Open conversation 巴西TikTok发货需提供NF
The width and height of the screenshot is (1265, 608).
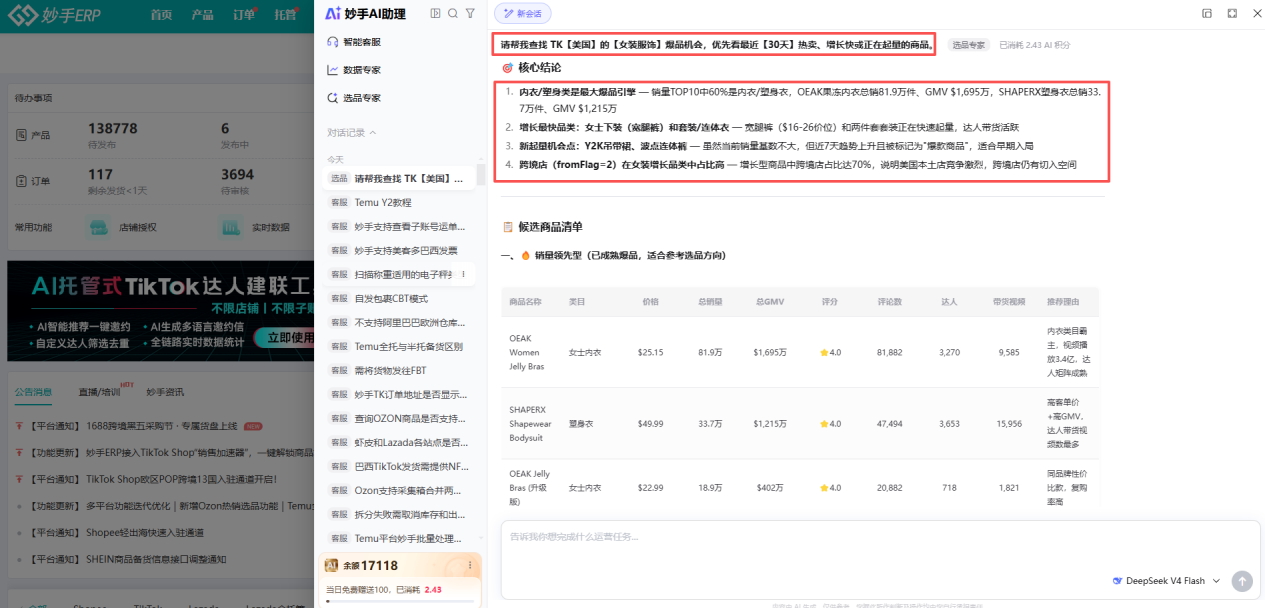[x=398, y=466]
